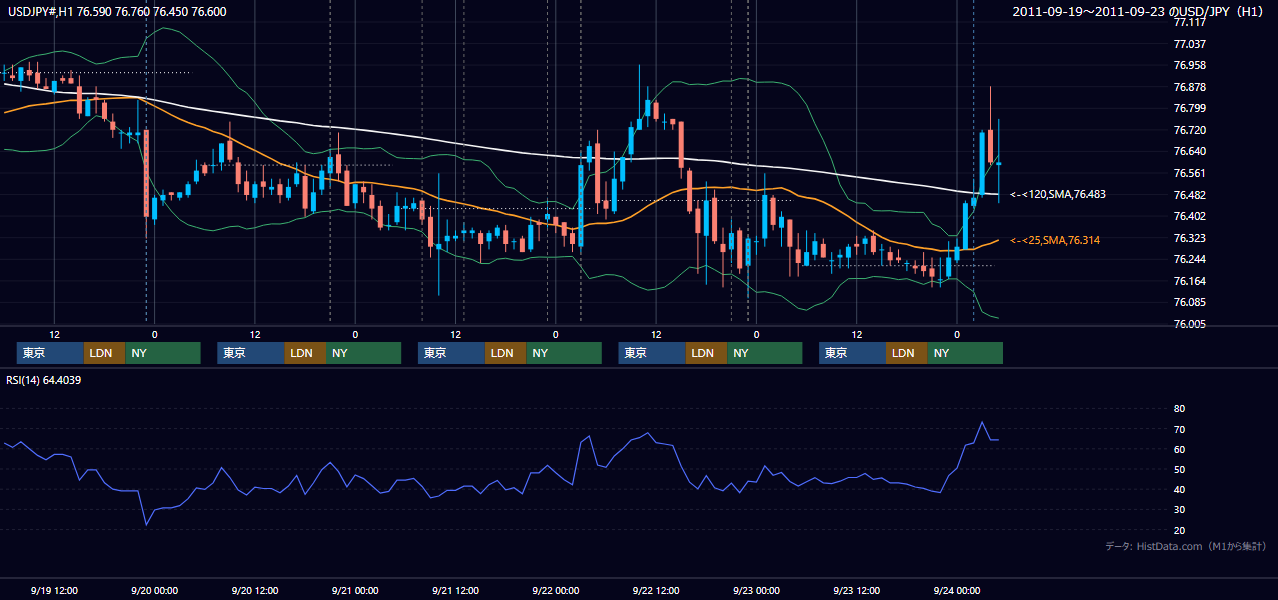
Task: Click the 東京 session block for 9/23
Action: (x=852, y=353)
